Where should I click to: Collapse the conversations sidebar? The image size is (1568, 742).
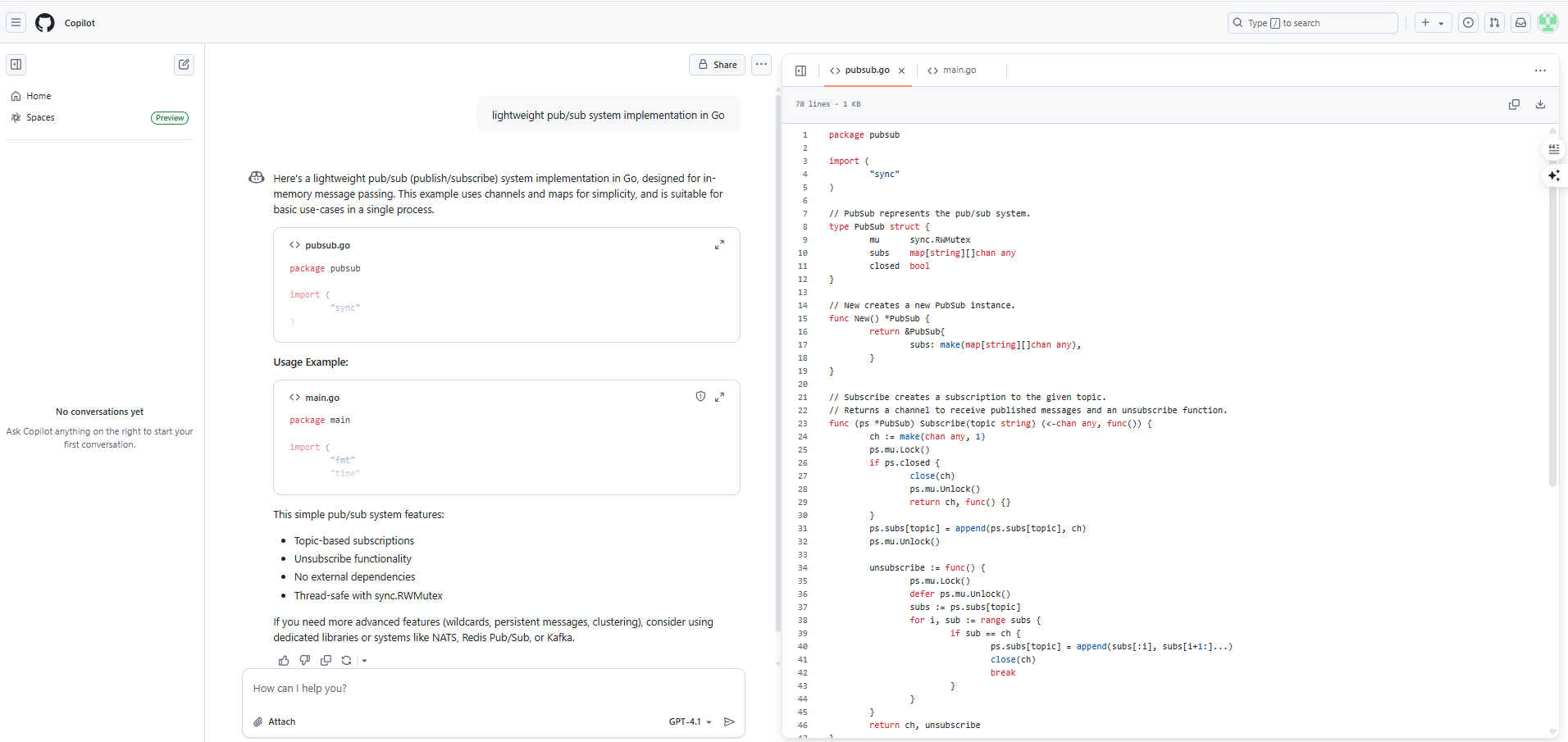(16, 65)
